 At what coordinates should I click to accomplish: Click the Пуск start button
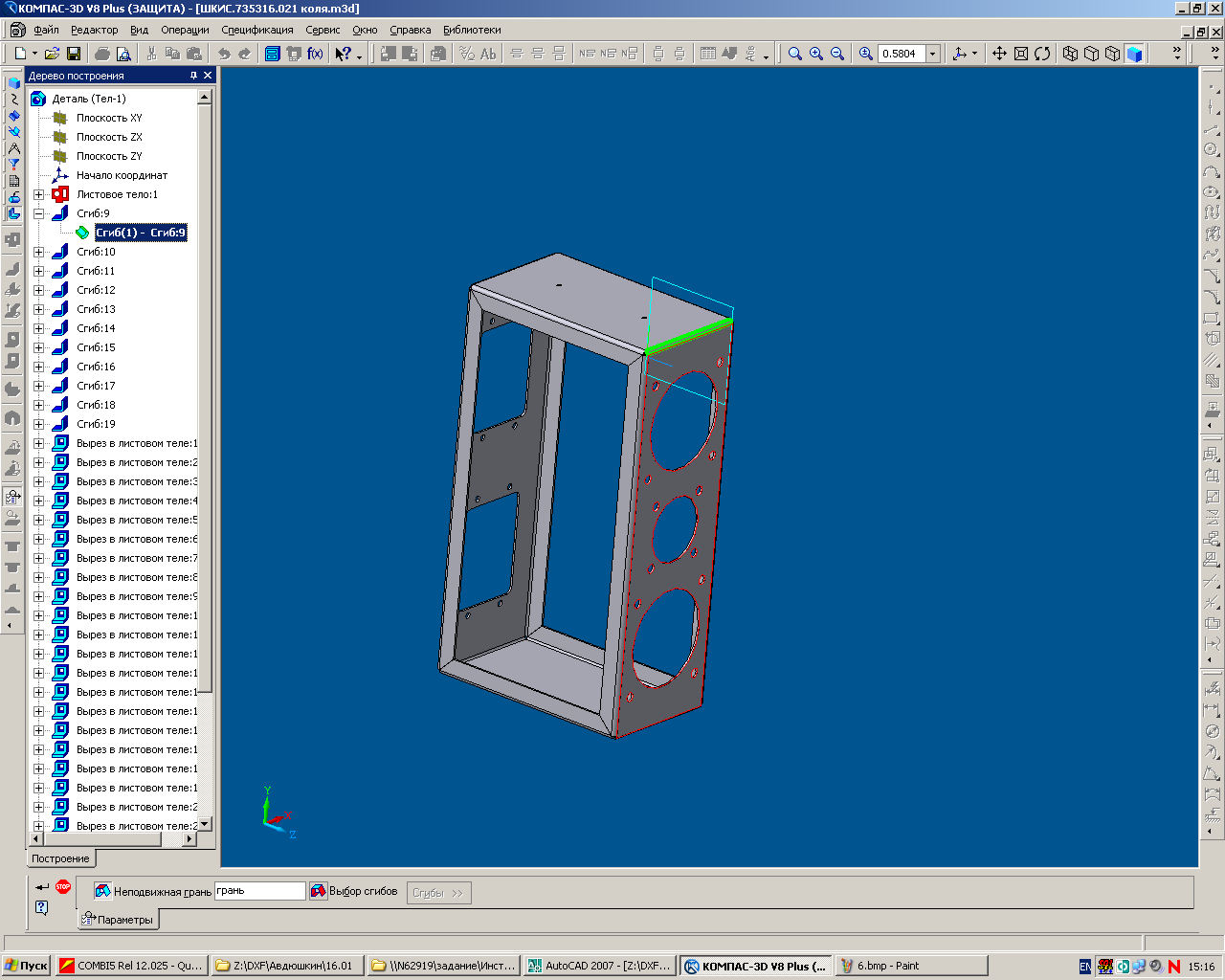click(26, 966)
